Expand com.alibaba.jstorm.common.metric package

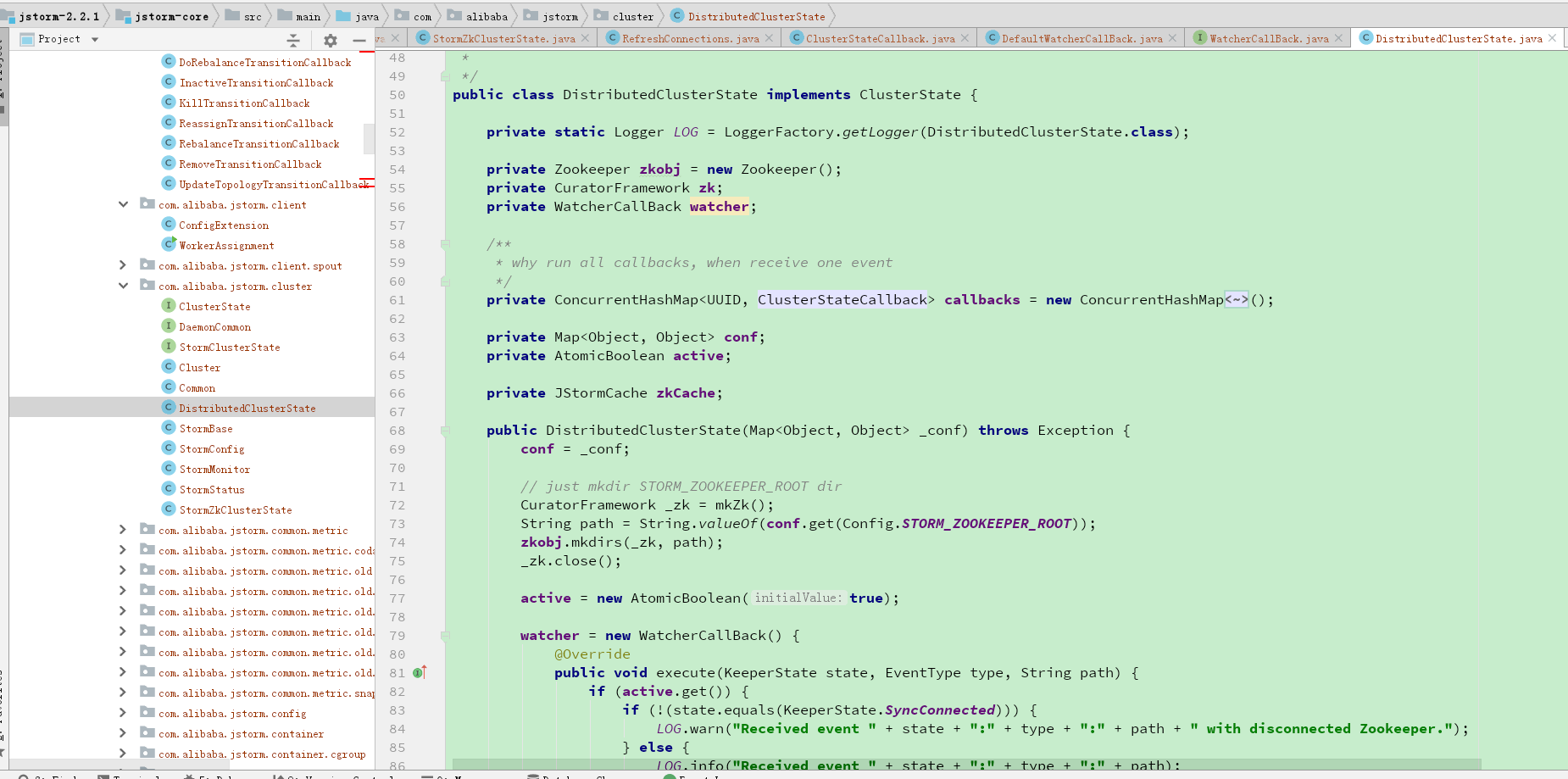tap(123, 530)
